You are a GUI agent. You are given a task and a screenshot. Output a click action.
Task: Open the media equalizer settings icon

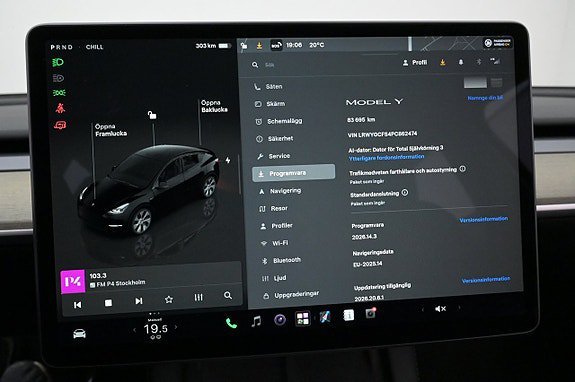tap(198, 297)
